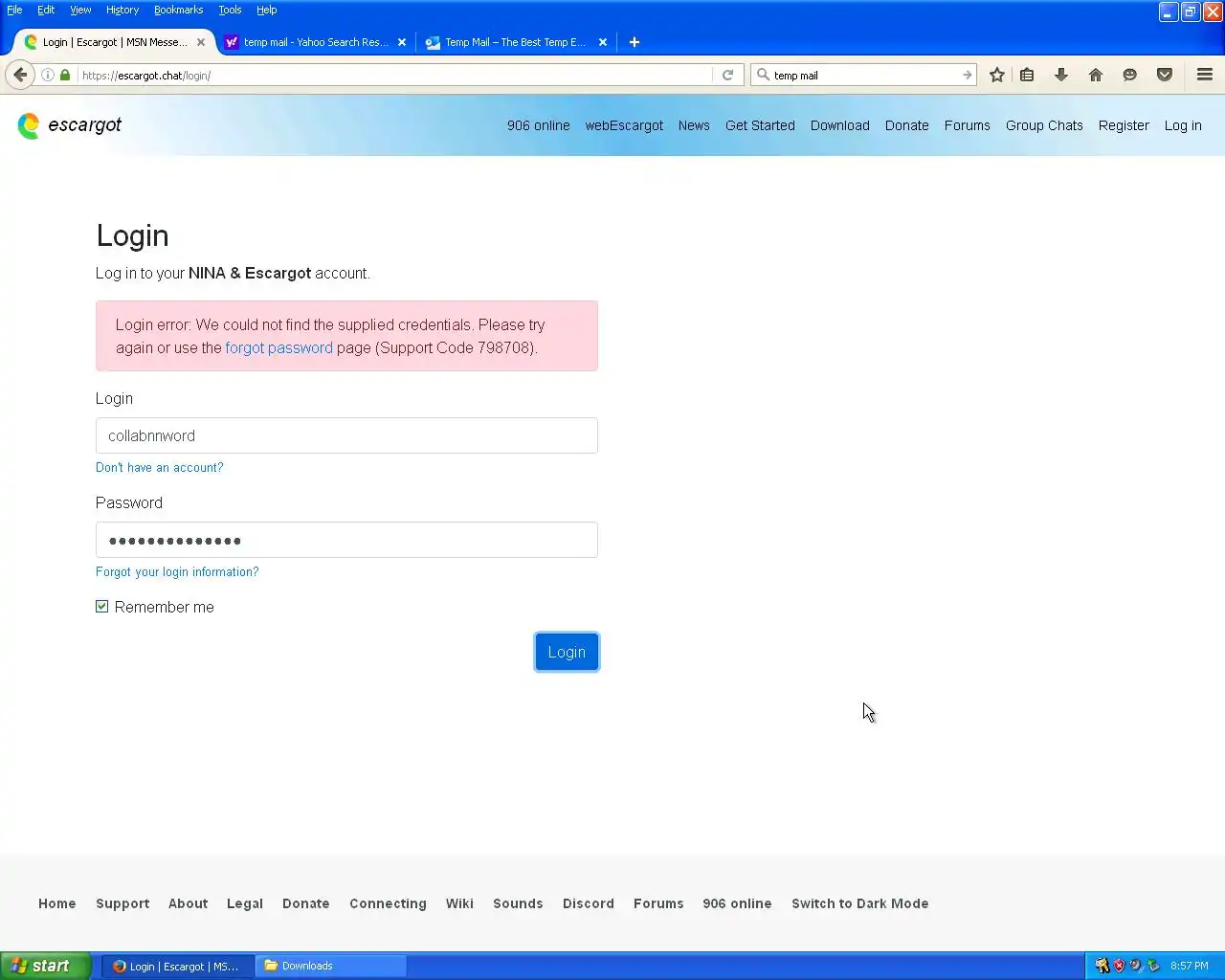
Task: Bookmark this page with the star icon
Action: pyautogui.click(x=997, y=75)
